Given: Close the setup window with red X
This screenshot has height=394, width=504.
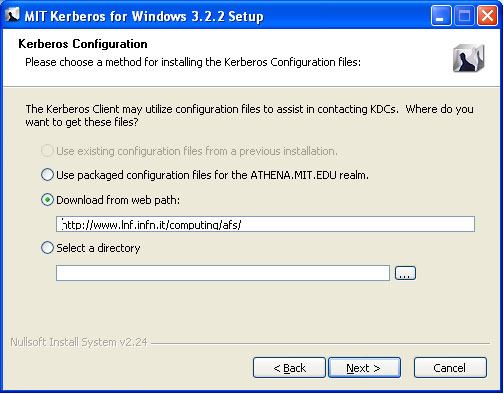Looking at the screenshot, I should click(x=487, y=16).
